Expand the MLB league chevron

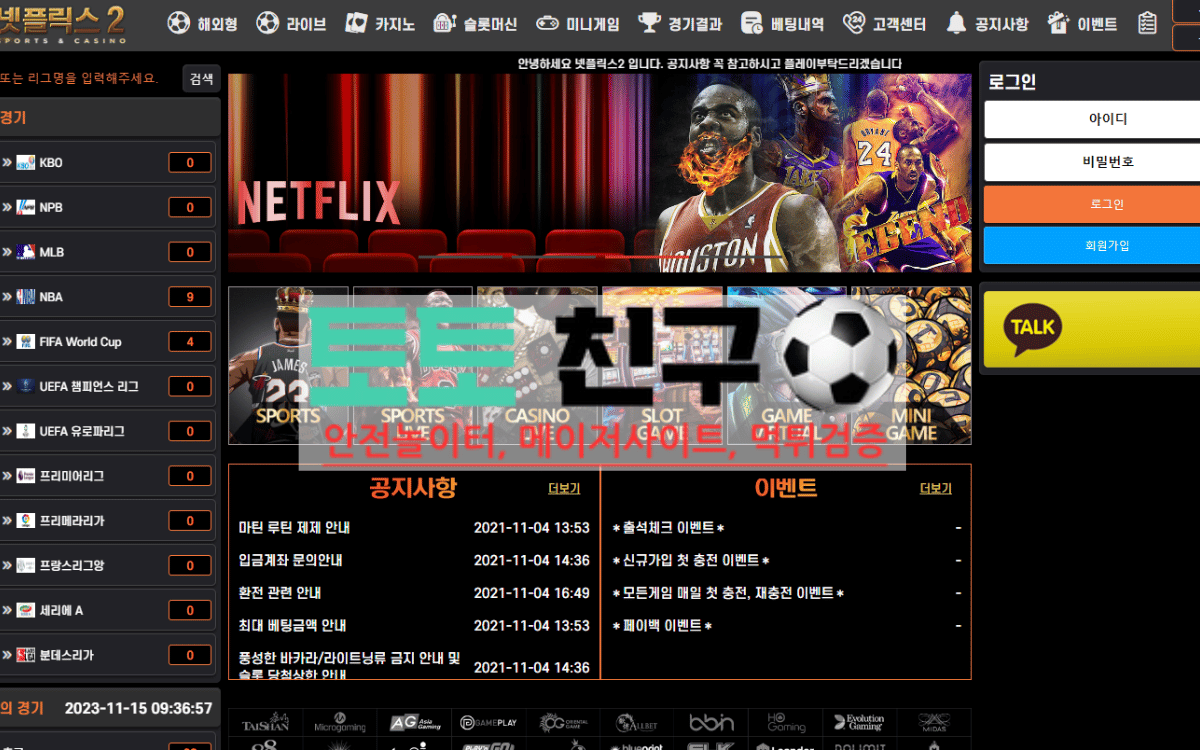tap(7, 252)
